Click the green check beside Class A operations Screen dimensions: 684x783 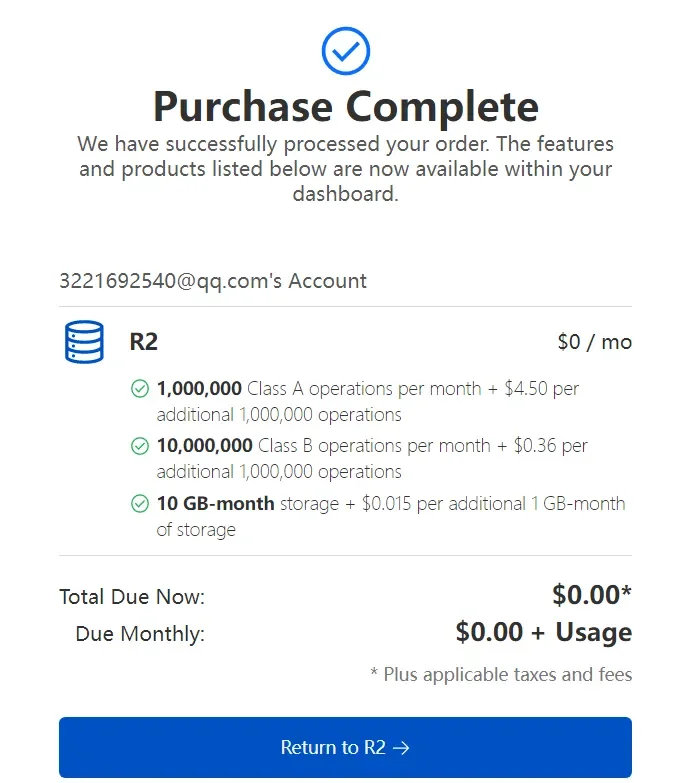[140, 389]
